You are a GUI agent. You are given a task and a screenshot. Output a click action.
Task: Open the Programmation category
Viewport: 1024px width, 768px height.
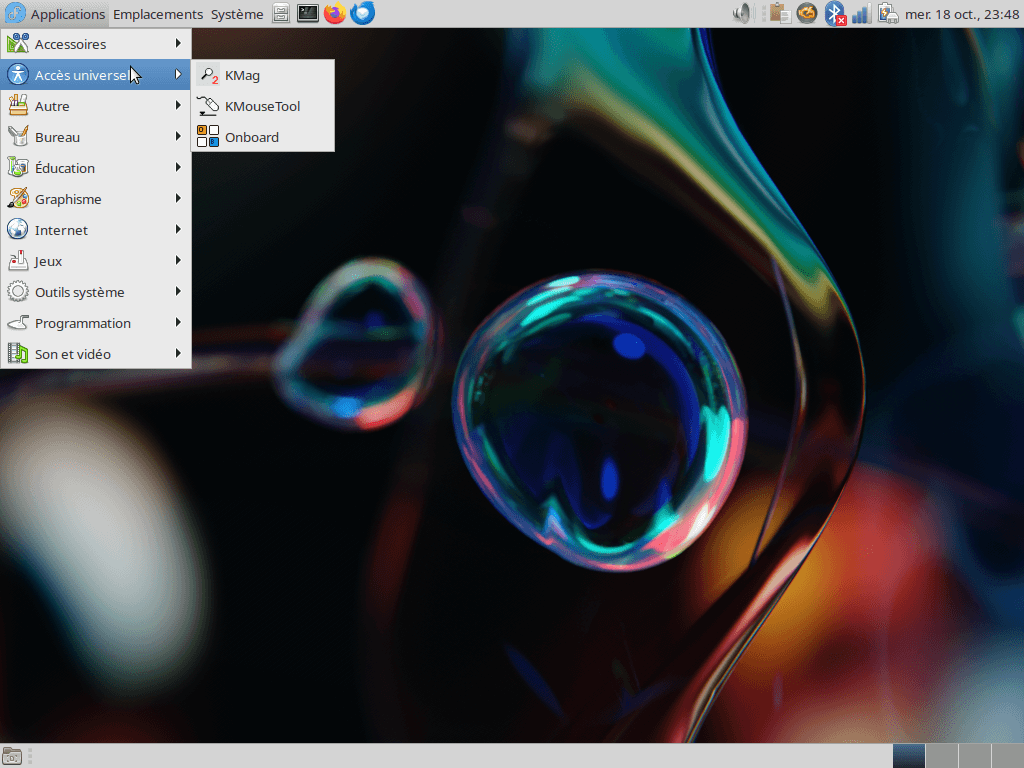96,323
